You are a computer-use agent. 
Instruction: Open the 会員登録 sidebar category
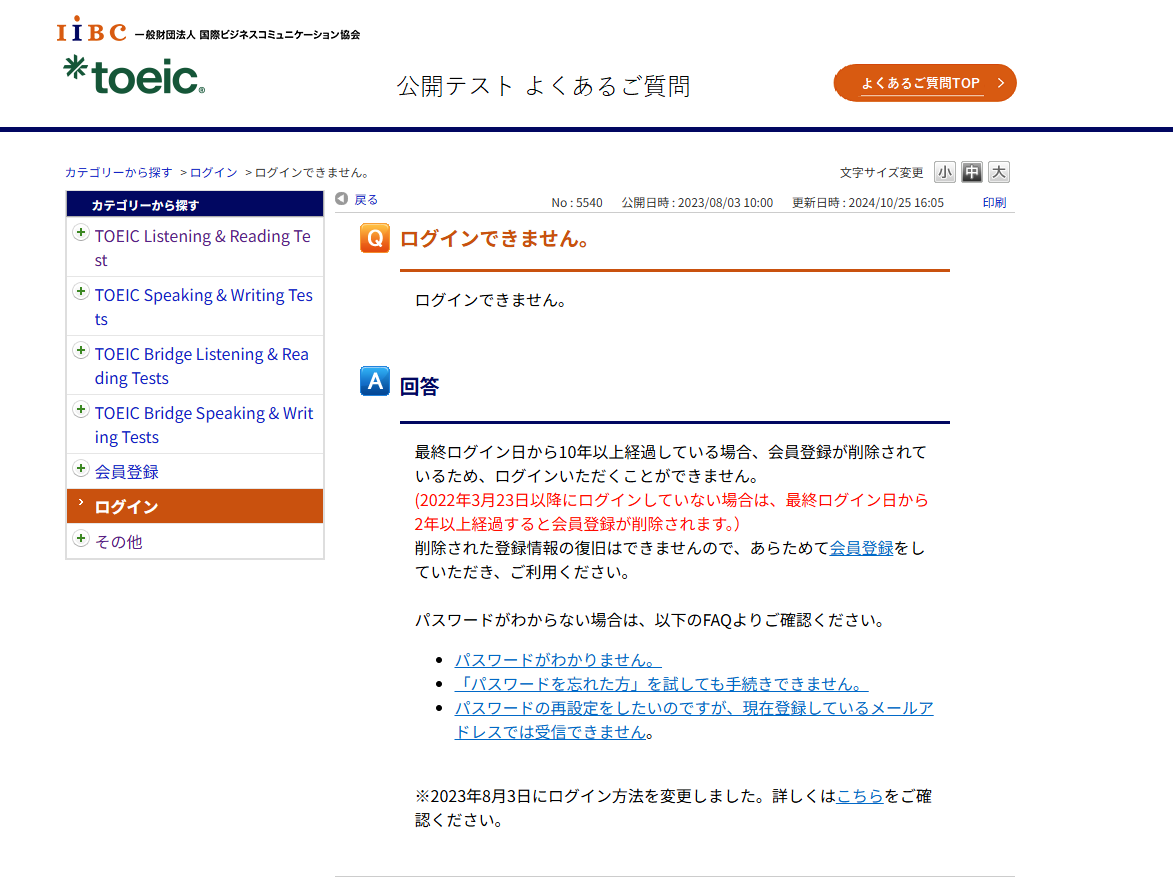126,472
